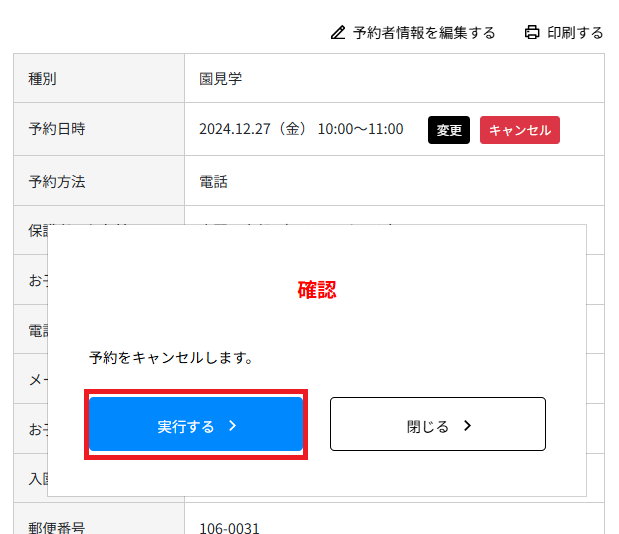This screenshot has width=619, height=534.
Task: Dismiss the dialog with 閉じる button
Action: [437, 425]
